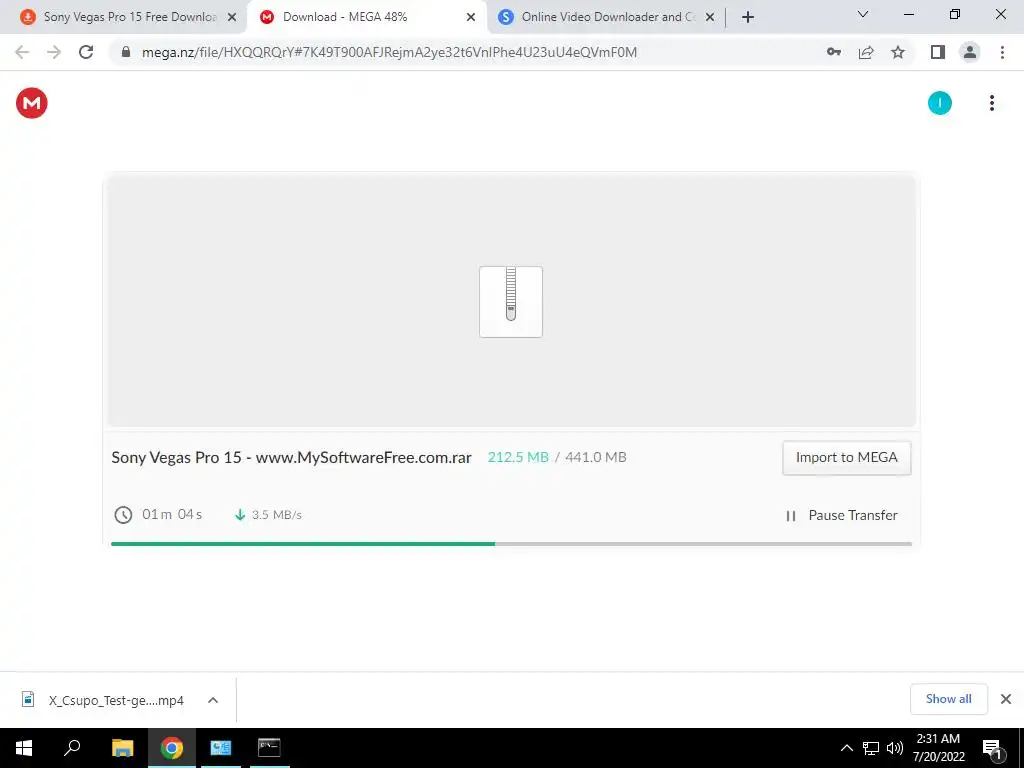
Task: Open the Chrome customize menu
Action: click(1002, 52)
